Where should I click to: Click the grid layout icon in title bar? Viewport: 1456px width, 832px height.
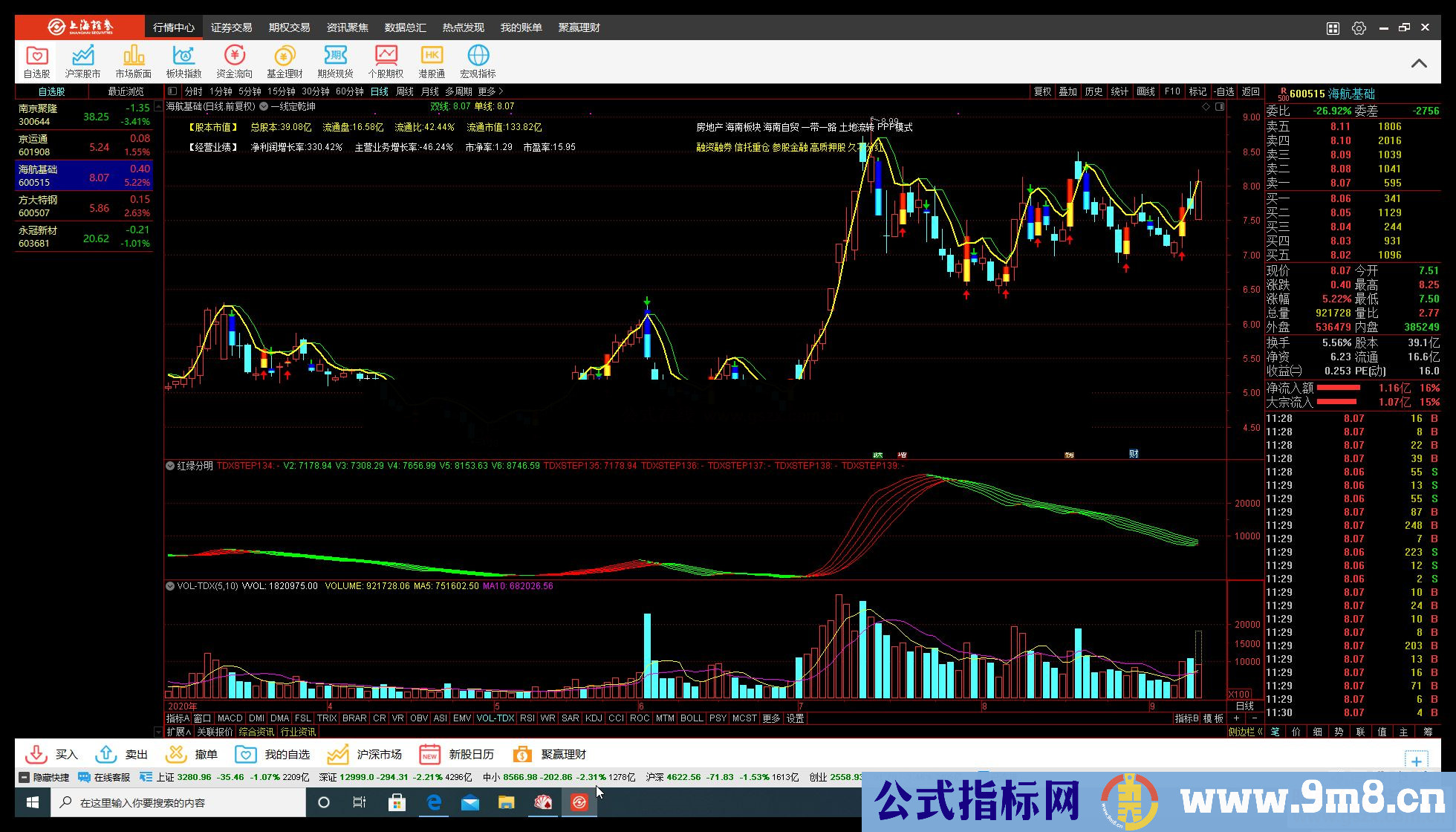tap(1333, 27)
